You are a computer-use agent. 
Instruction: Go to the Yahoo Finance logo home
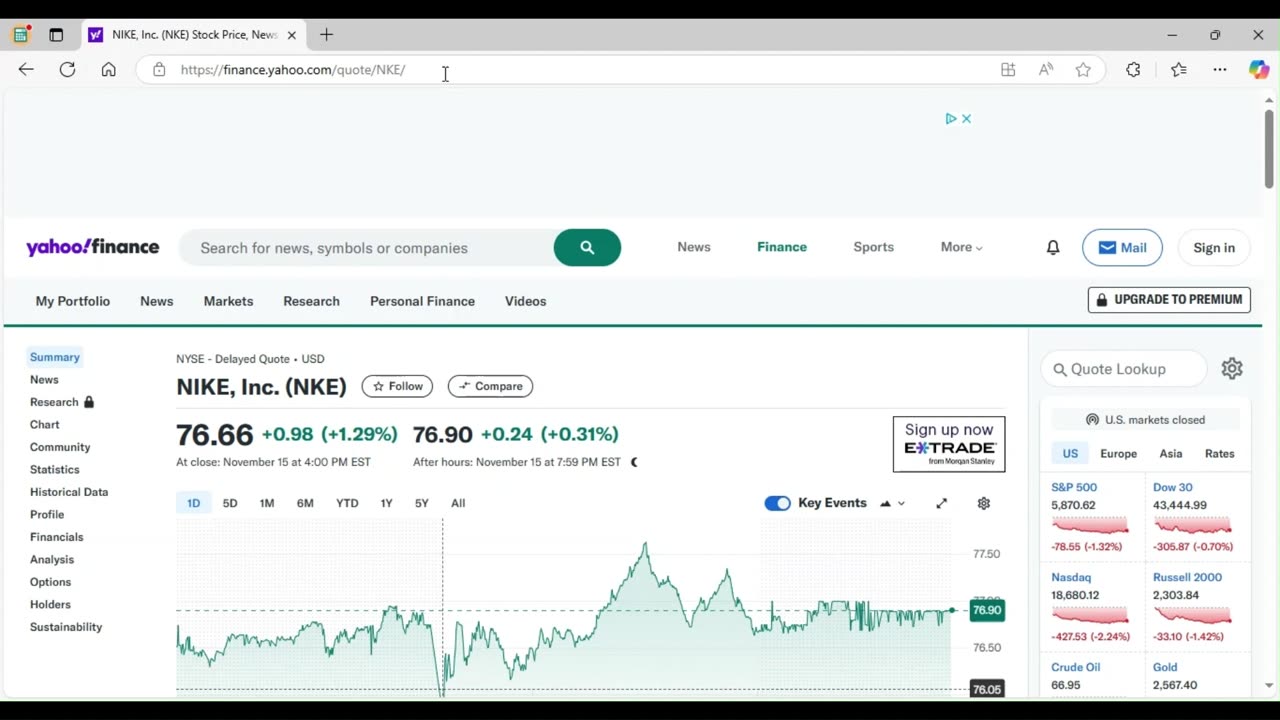click(92, 247)
